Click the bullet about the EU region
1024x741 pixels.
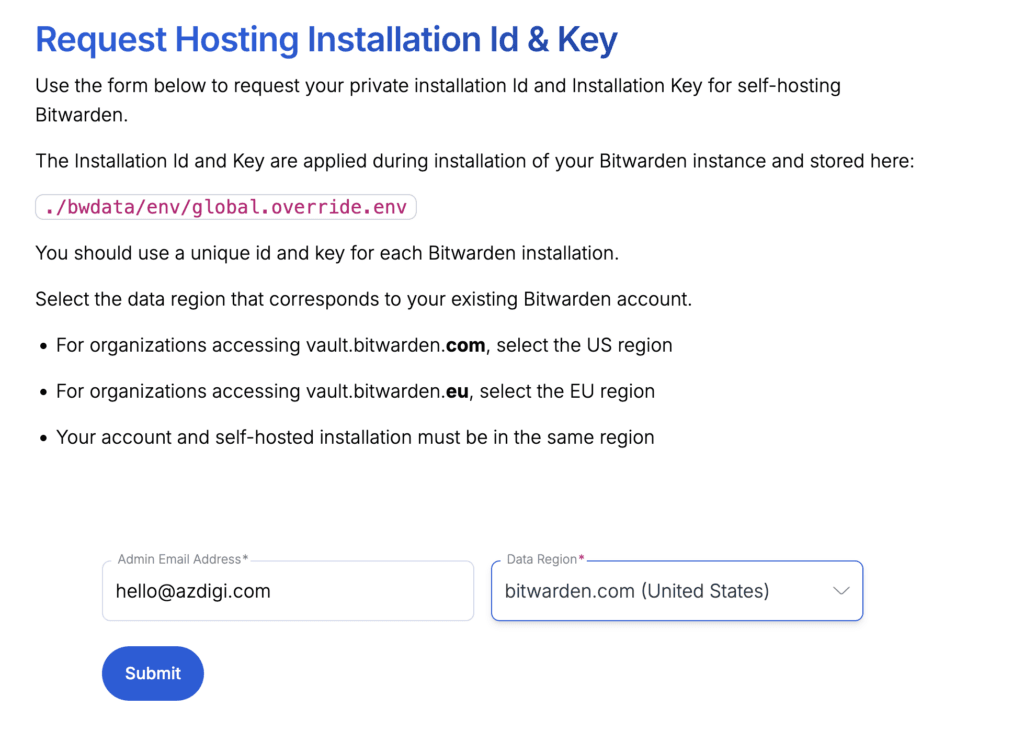click(x=355, y=391)
